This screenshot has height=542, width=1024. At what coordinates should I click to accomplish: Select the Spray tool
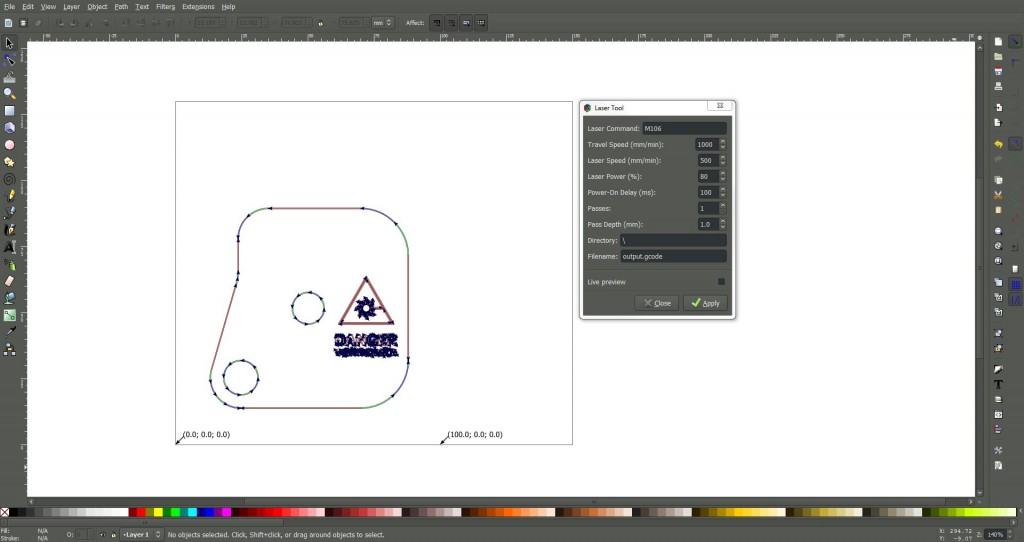pos(9,264)
